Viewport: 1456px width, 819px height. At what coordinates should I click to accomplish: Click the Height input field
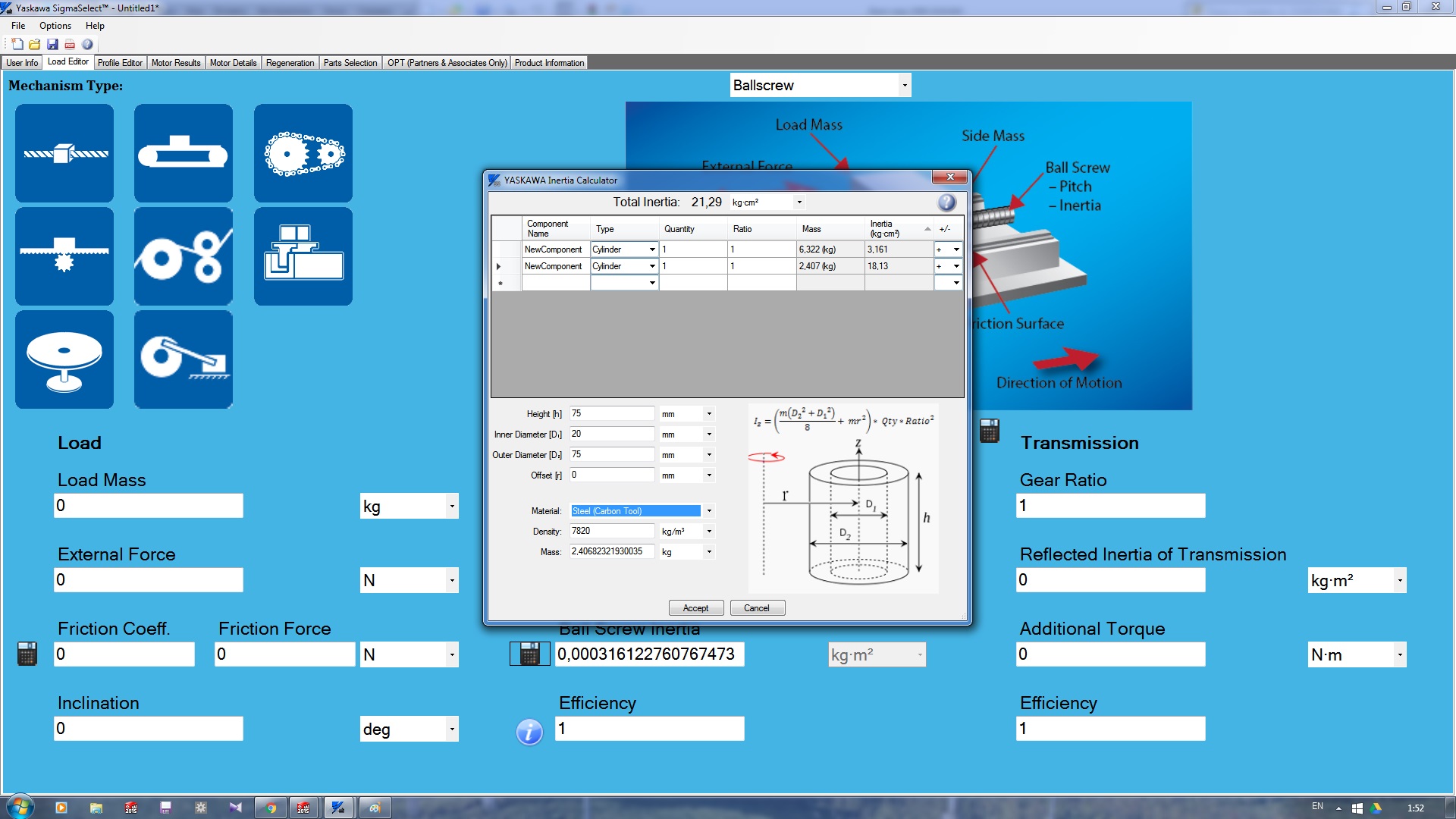610,414
